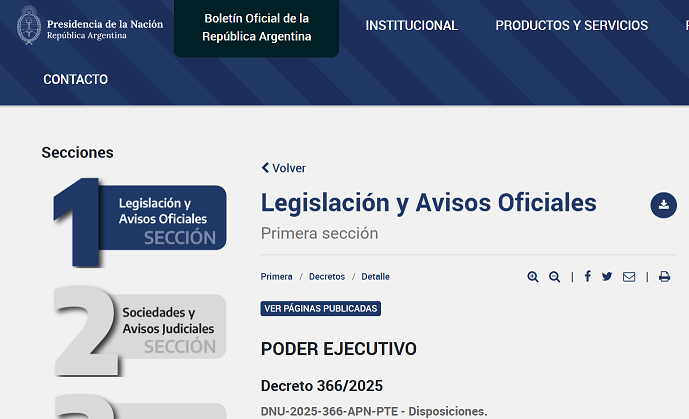Zoom out the text size
The image size is (689, 419).
pyautogui.click(x=555, y=277)
